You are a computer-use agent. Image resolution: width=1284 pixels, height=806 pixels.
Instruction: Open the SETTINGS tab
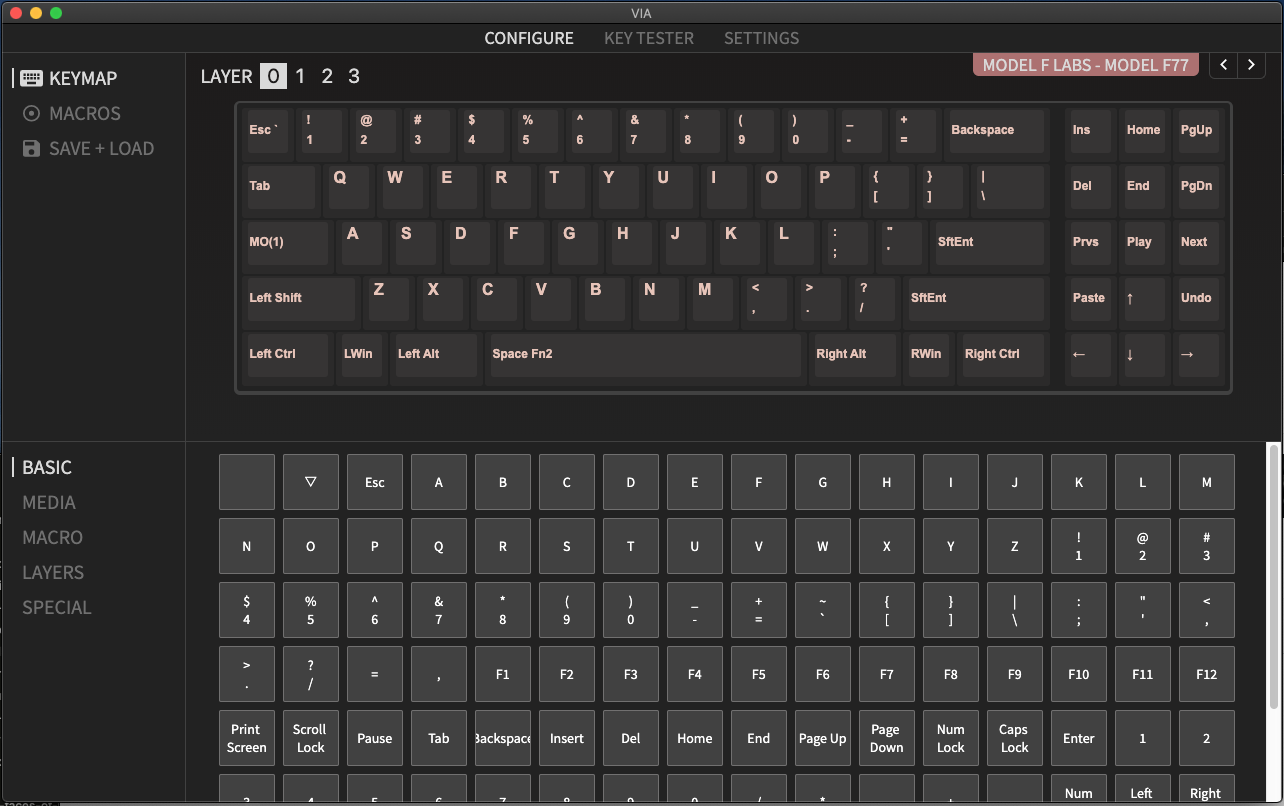click(761, 38)
